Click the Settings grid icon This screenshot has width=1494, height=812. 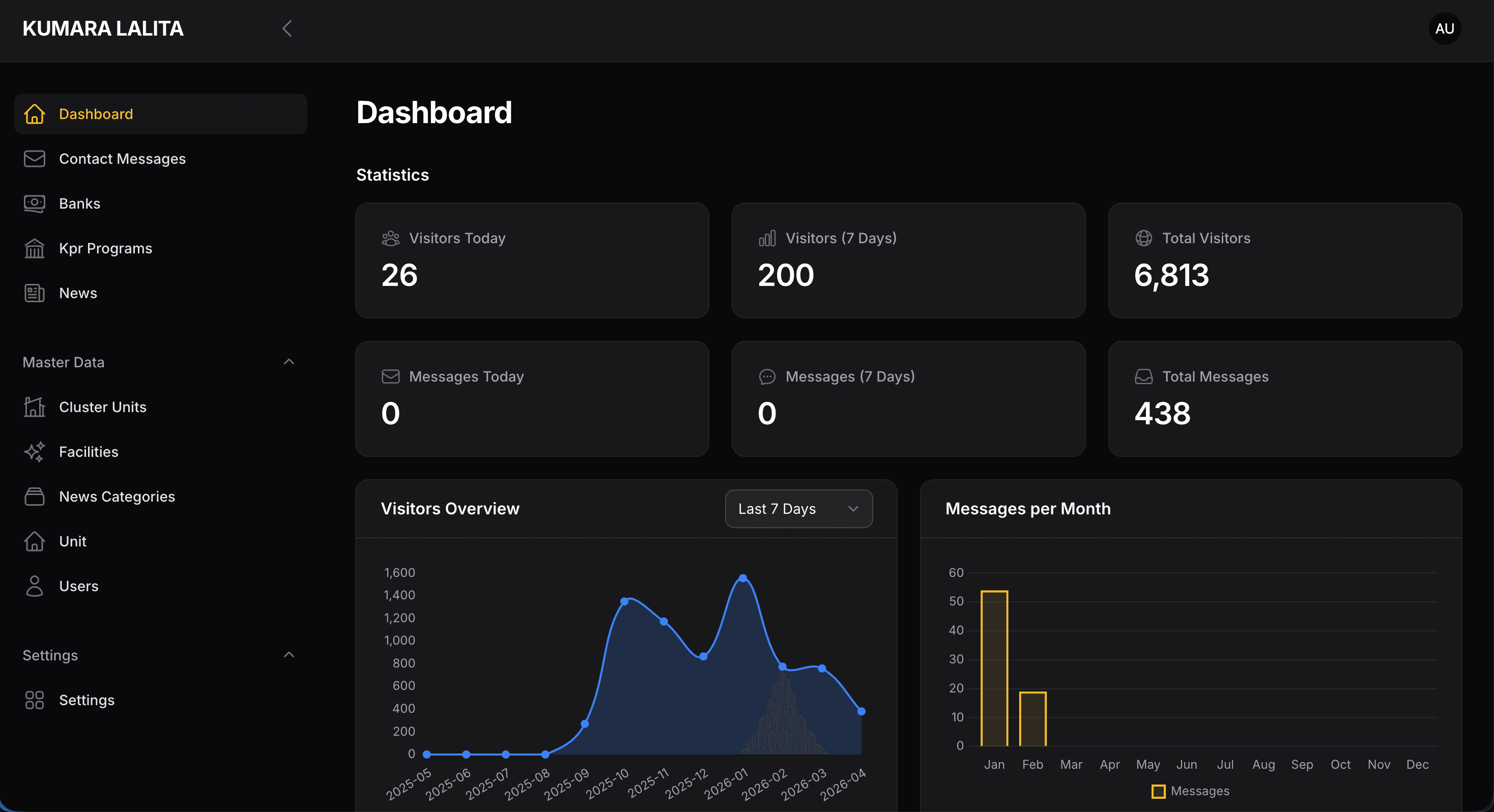coord(34,700)
